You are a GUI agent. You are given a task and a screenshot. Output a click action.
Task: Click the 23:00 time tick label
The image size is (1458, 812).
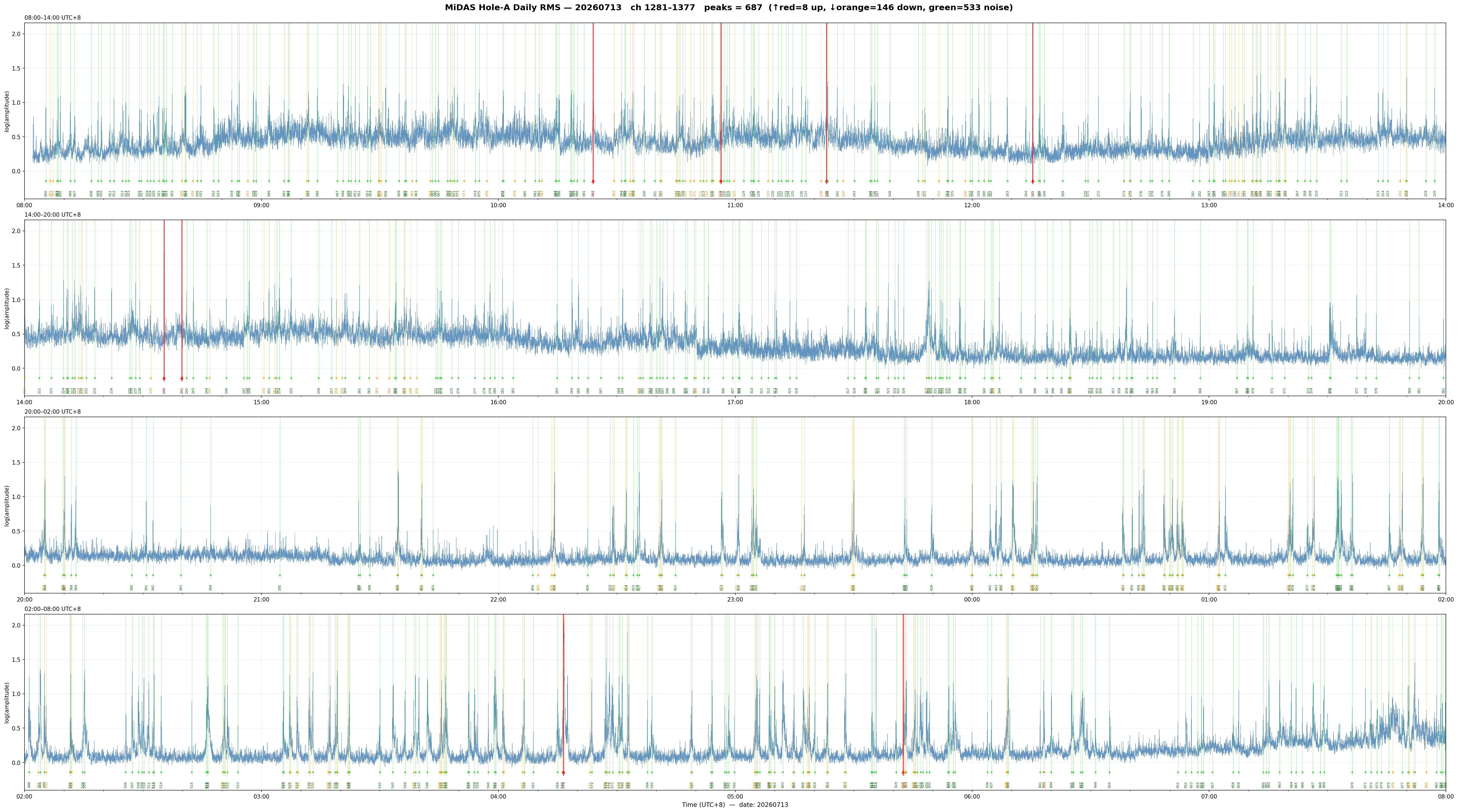[x=735, y=599]
